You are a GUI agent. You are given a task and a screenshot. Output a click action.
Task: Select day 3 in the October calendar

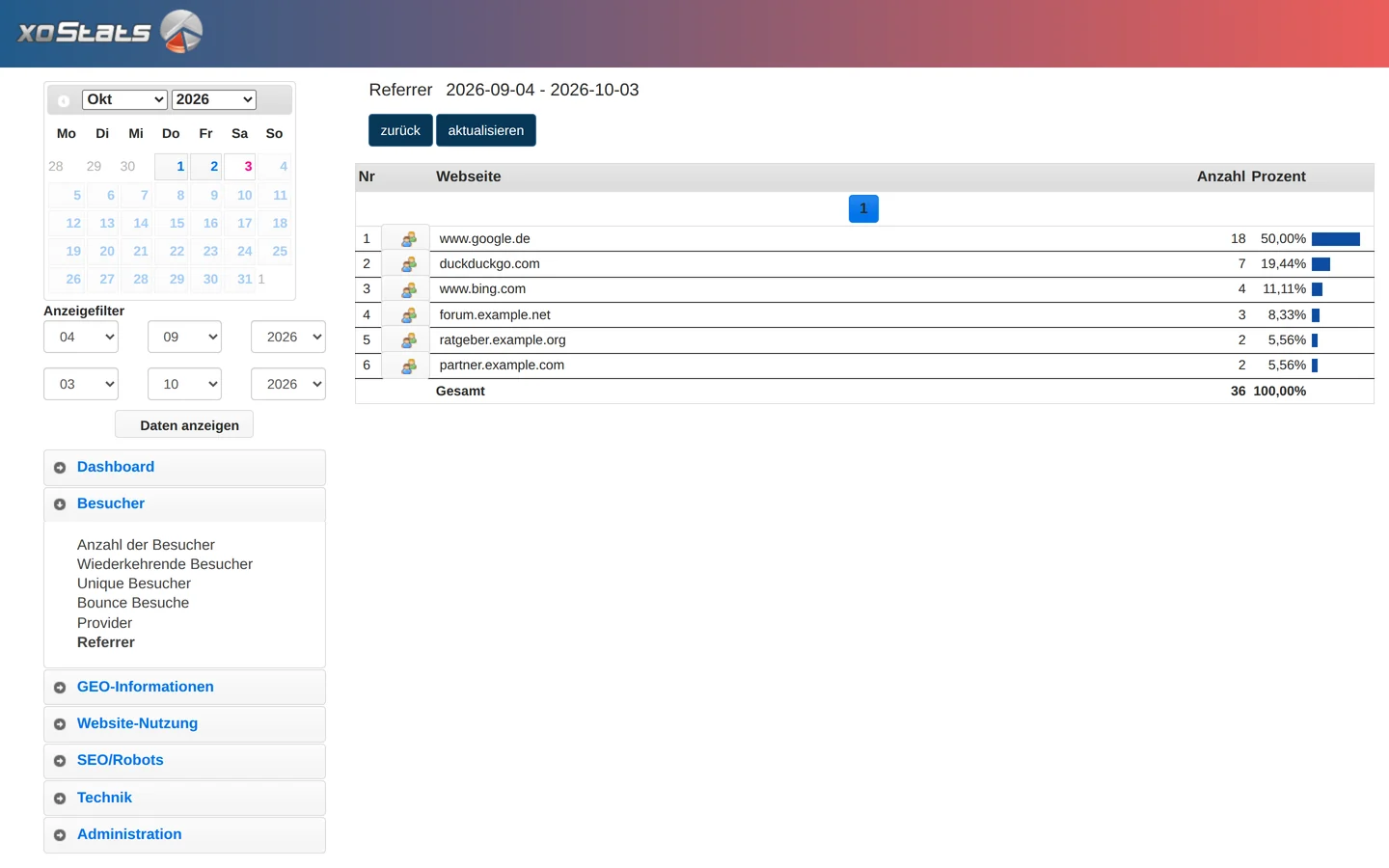(240, 167)
